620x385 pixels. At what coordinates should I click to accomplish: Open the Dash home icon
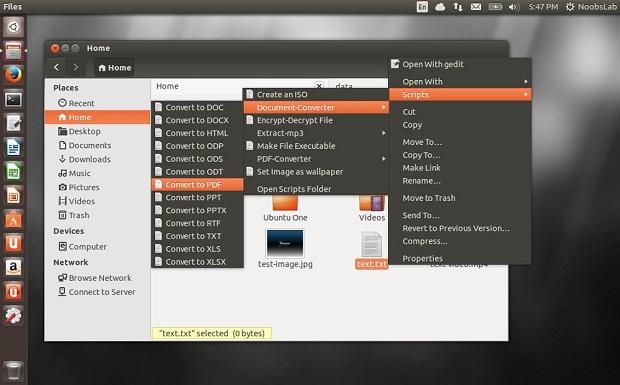[x=13, y=26]
